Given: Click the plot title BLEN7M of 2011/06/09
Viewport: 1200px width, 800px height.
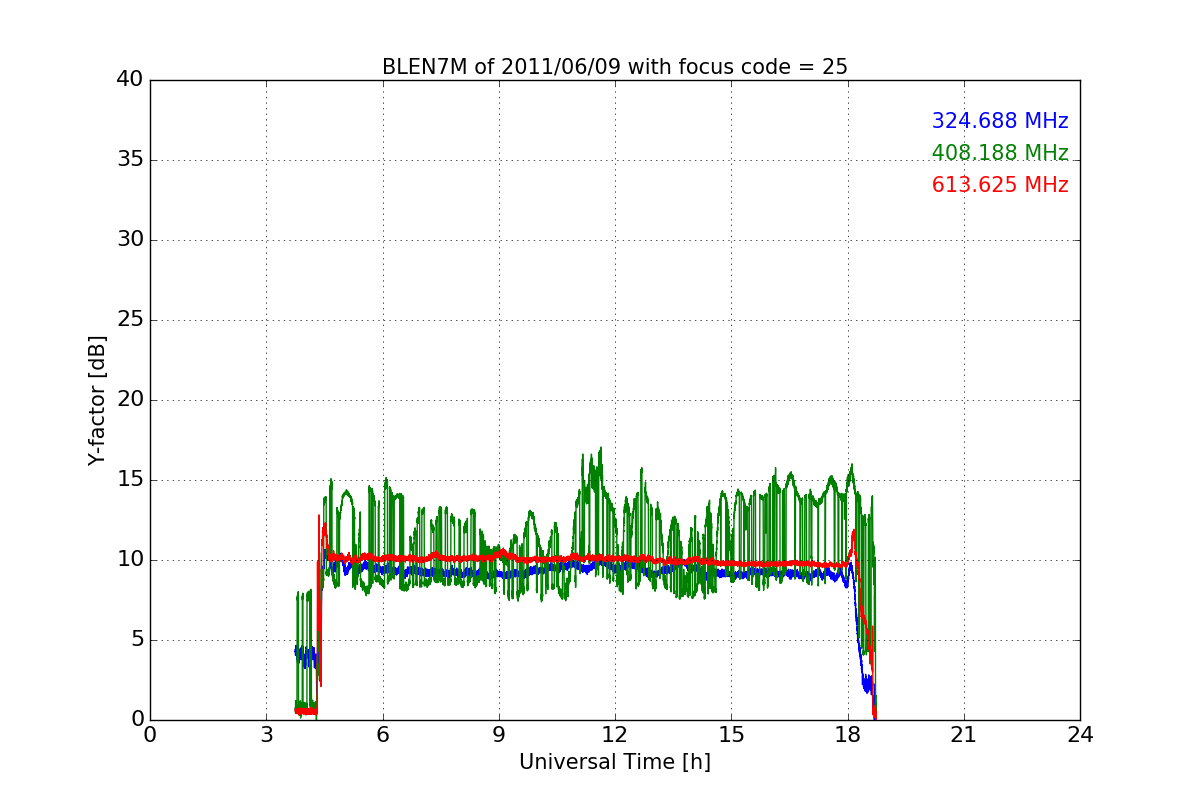Looking at the screenshot, I should click(615, 67).
